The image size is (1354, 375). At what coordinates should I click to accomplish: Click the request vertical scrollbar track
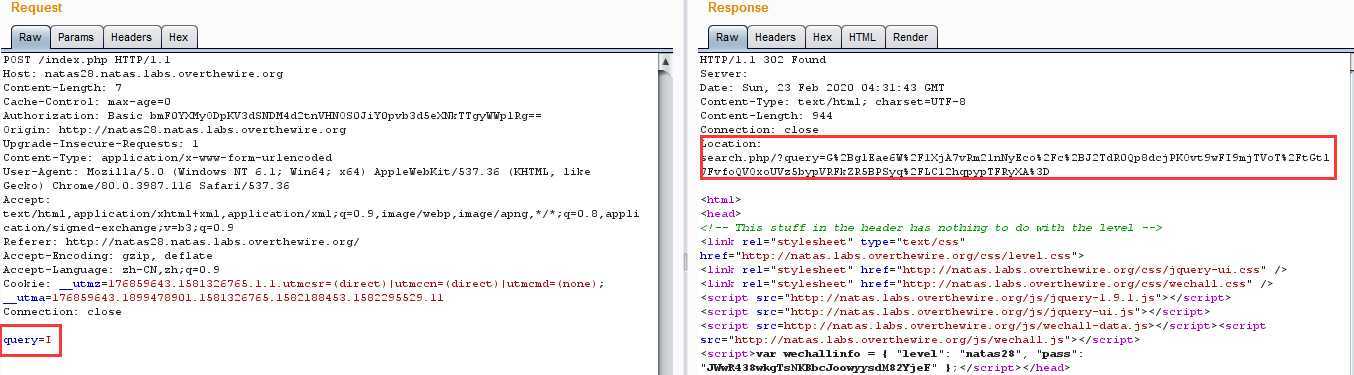coord(666,220)
